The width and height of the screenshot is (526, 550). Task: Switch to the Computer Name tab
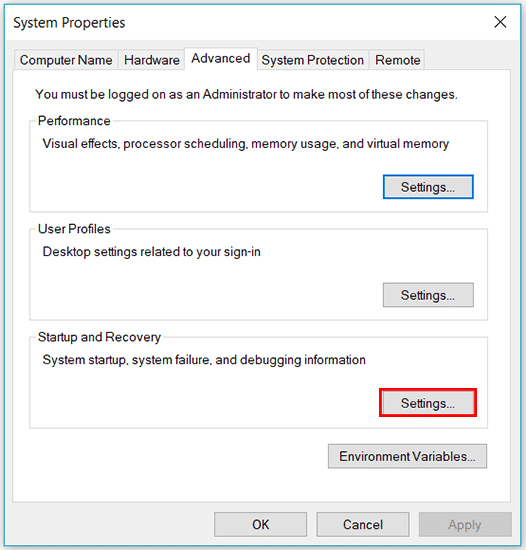tap(66, 60)
